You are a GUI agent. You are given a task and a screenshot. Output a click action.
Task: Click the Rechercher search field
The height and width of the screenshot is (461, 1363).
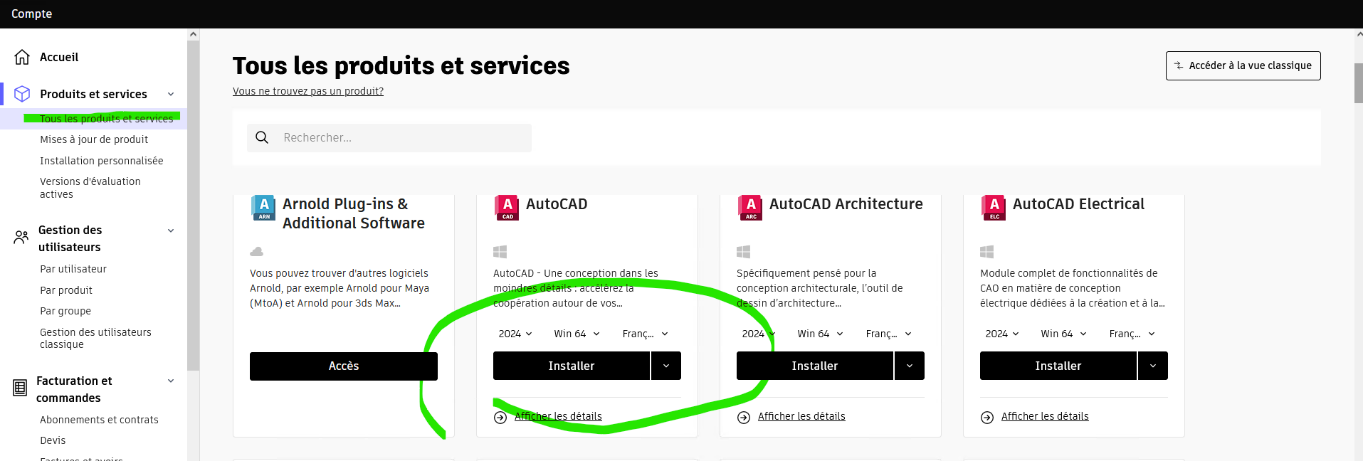click(x=400, y=138)
